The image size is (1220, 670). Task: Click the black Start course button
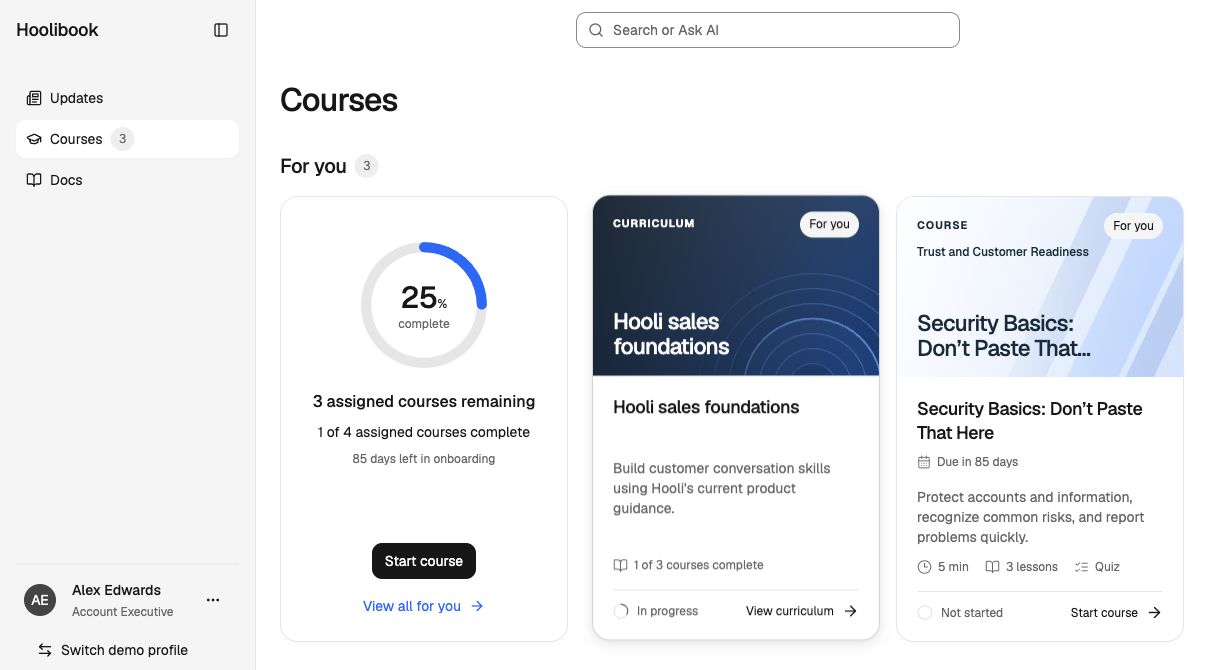(424, 561)
